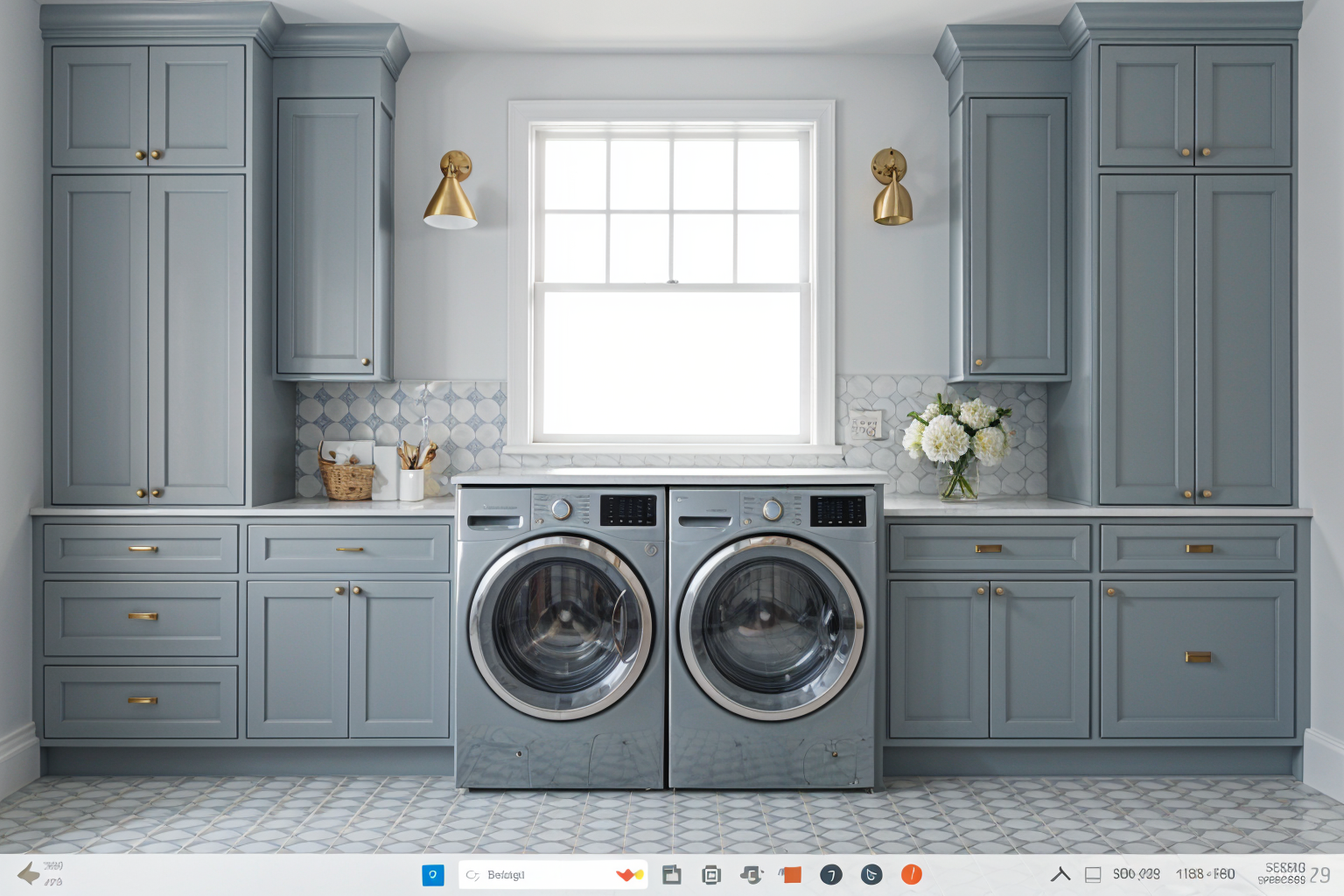Click the display icon in the system tray
The height and width of the screenshot is (896, 1344).
(1093, 875)
